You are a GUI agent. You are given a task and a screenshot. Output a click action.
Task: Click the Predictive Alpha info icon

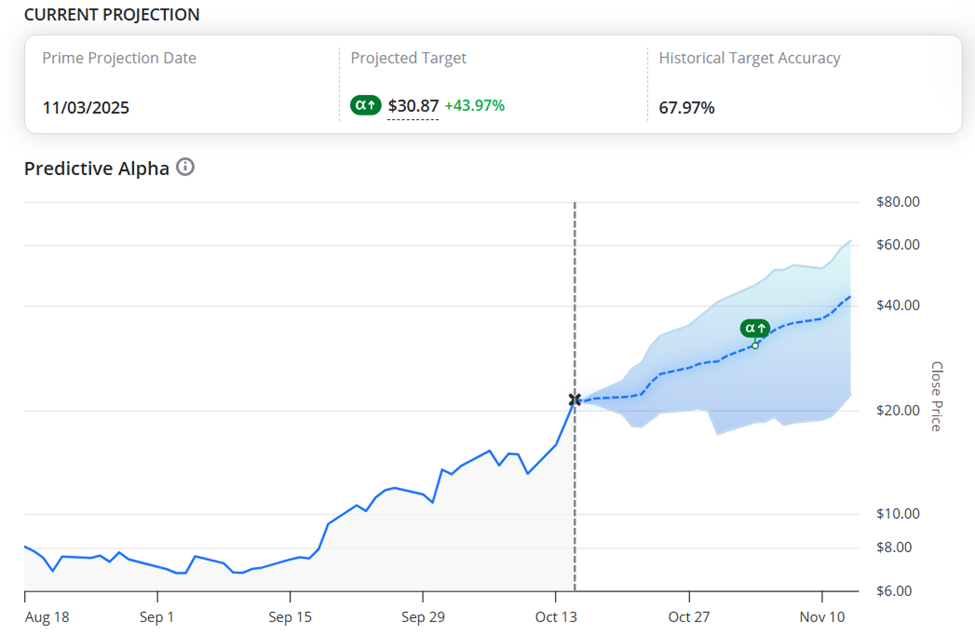point(185,167)
